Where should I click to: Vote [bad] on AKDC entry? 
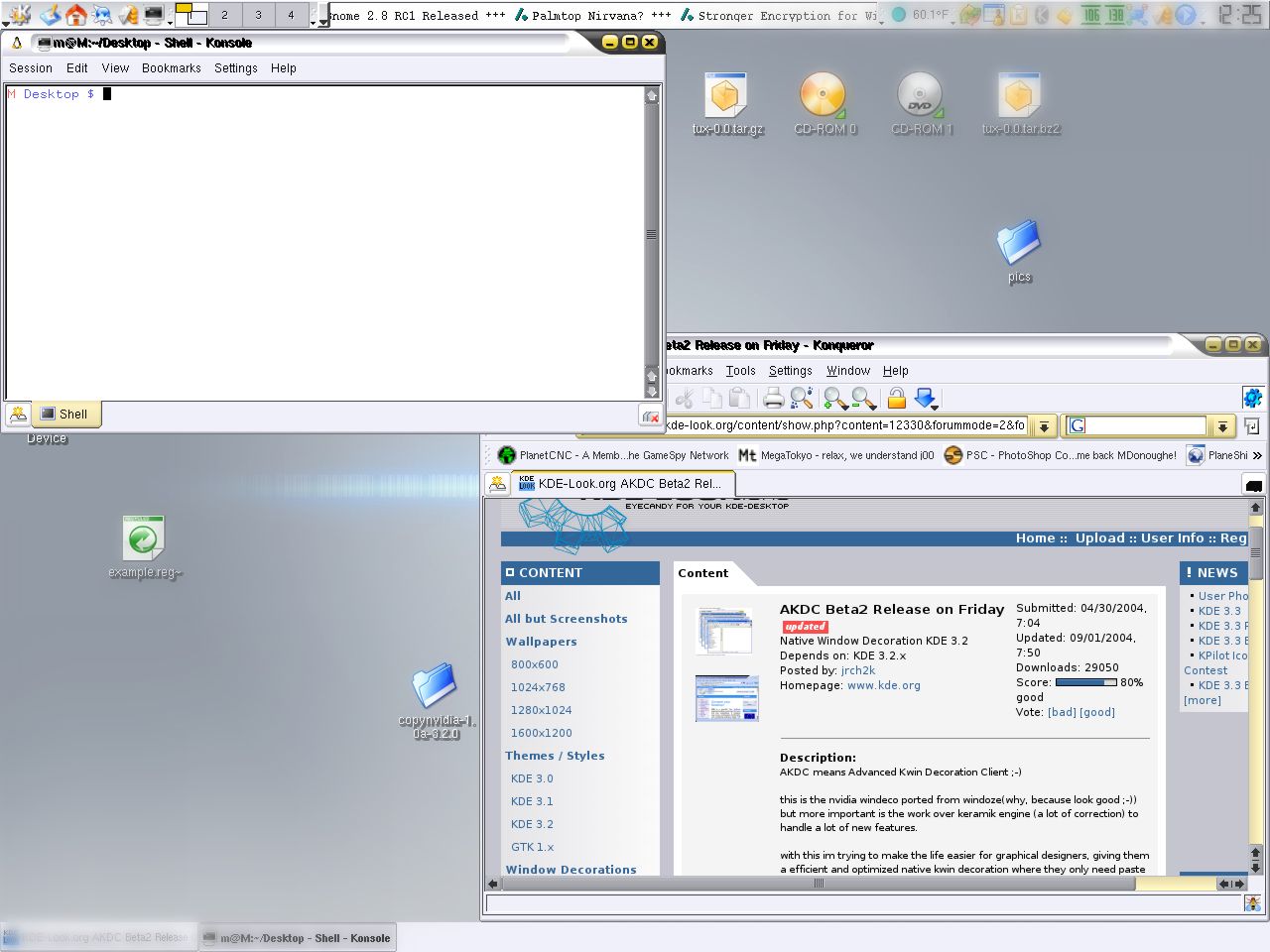point(1062,712)
